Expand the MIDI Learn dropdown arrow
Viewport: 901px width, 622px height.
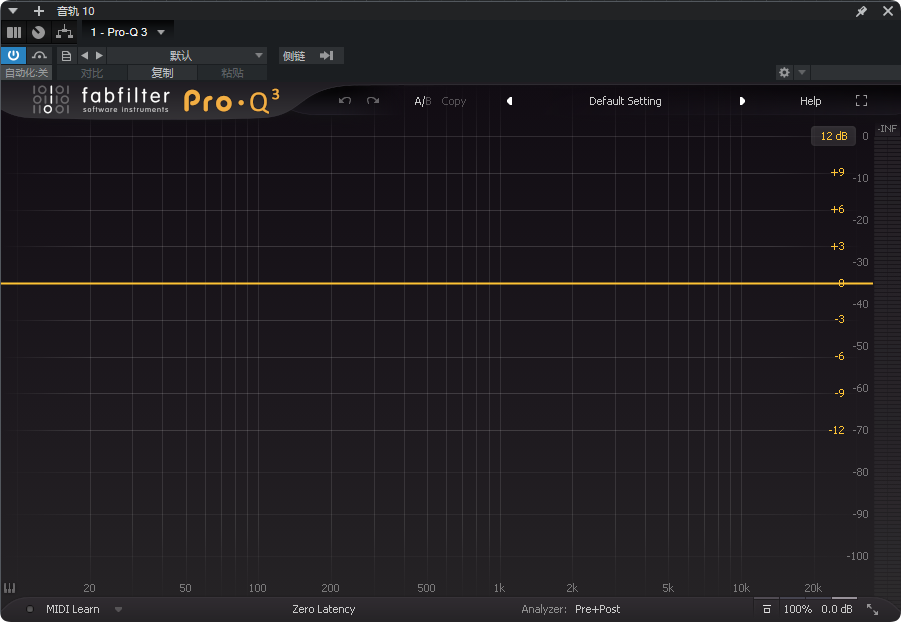[x=118, y=609]
